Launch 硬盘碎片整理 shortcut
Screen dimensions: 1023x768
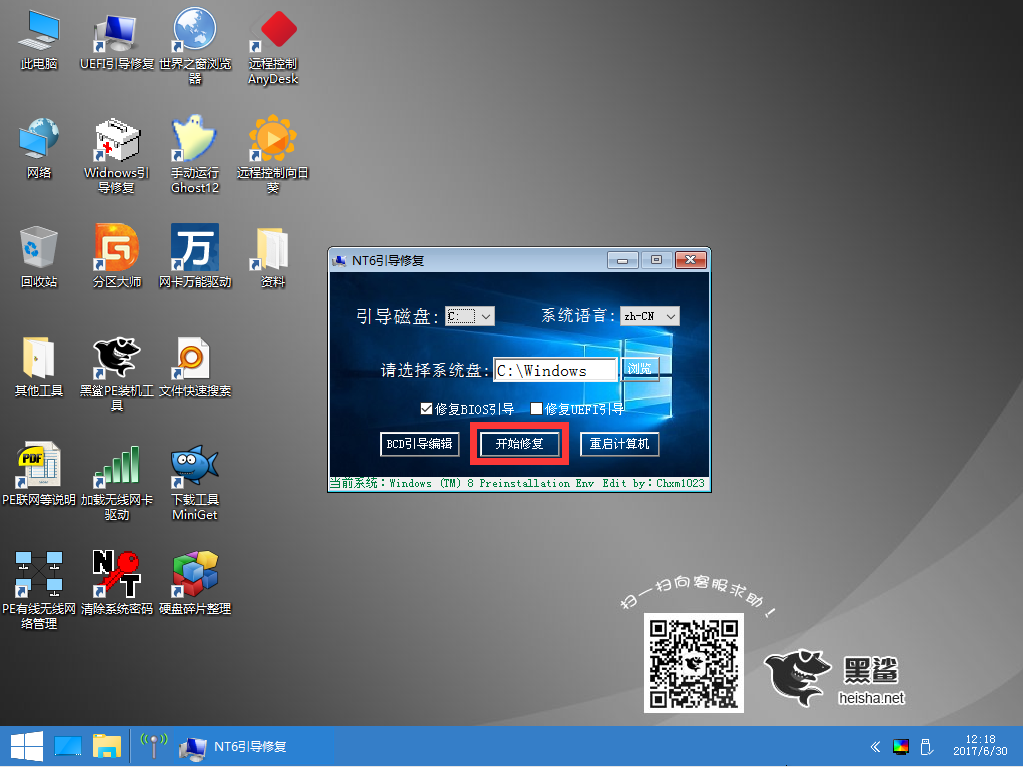(195, 583)
